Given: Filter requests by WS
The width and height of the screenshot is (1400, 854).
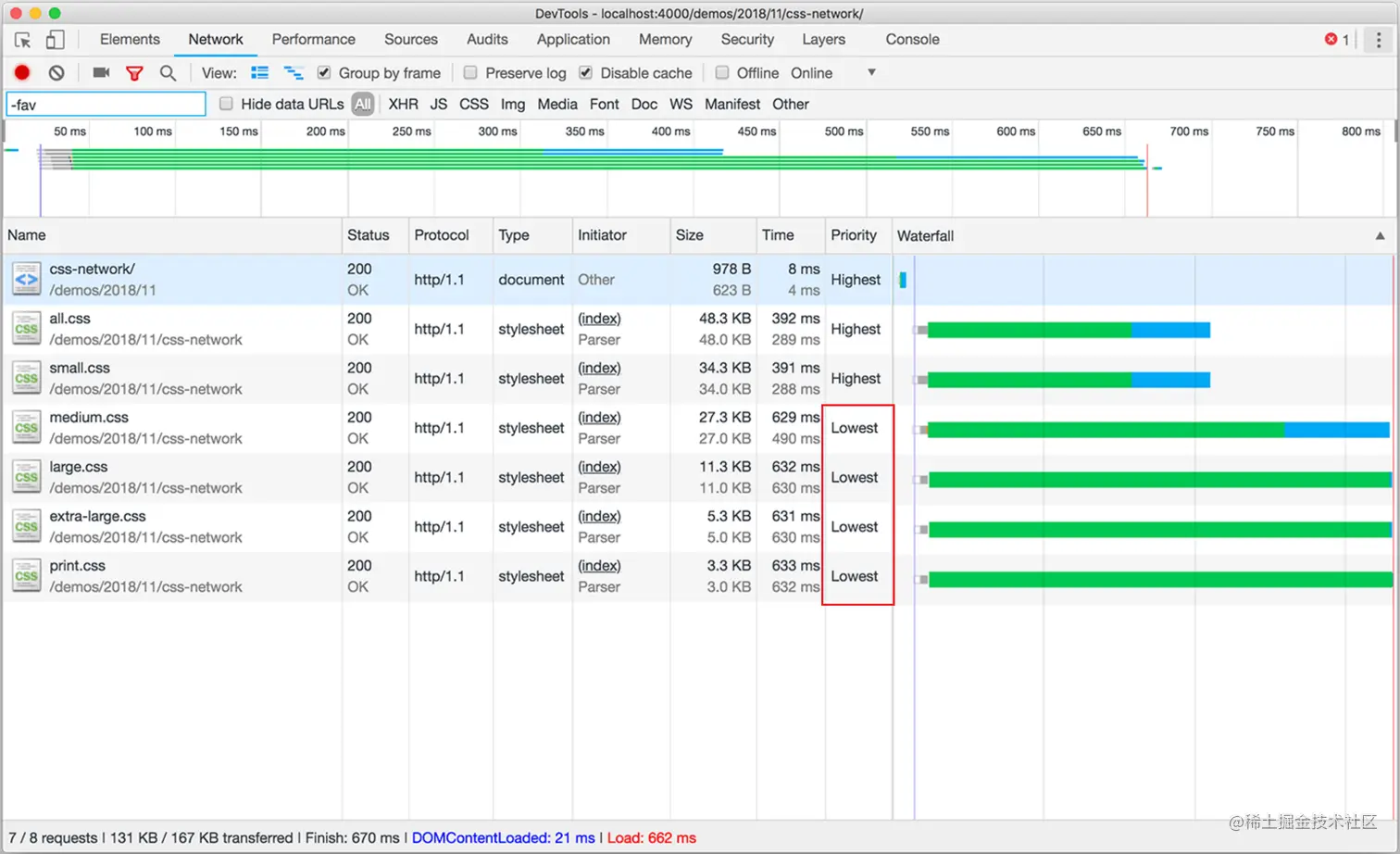Looking at the screenshot, I should 681,105.
